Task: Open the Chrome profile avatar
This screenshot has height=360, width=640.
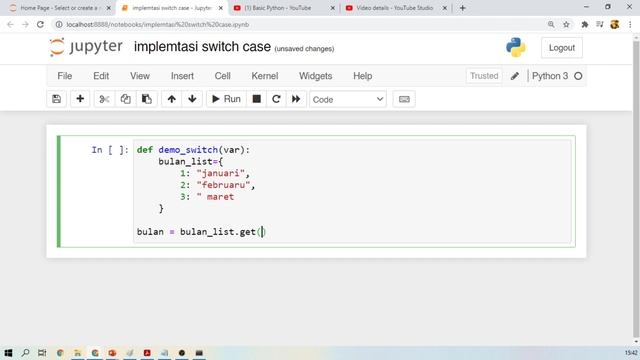Action: coord(615,24)
